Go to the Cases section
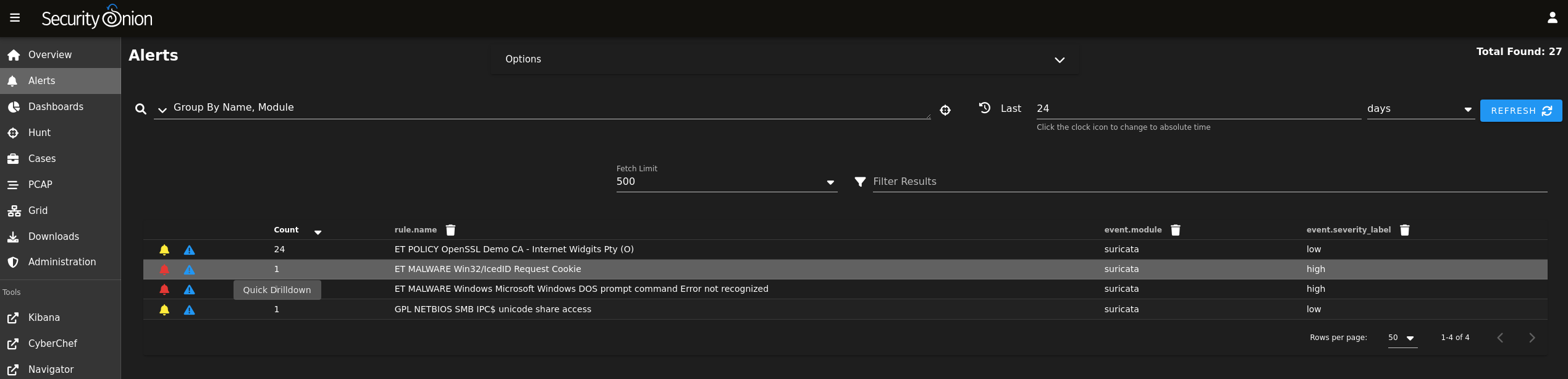Screen dimensions: 1568x379 42,159
